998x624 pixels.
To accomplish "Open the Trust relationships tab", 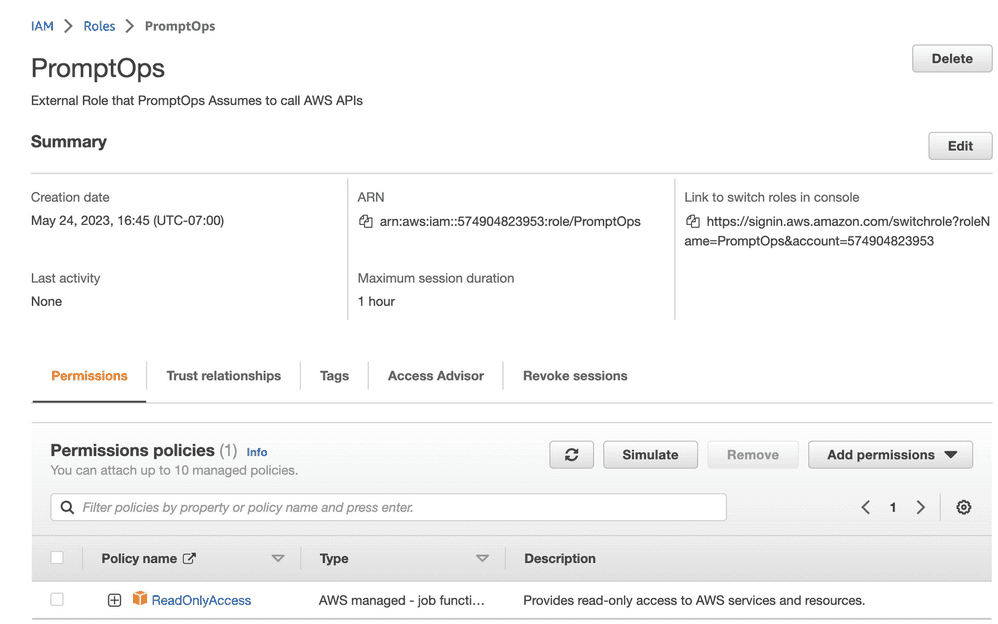I will [x=223, y=376].
